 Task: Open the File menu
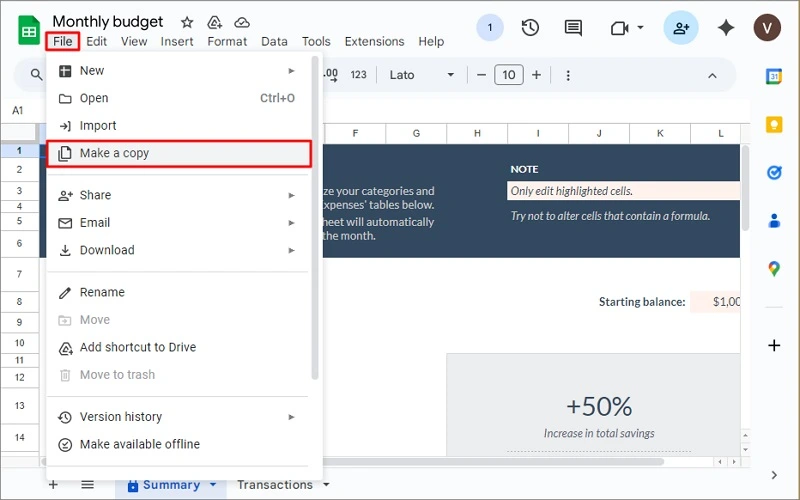coord(63,41)
